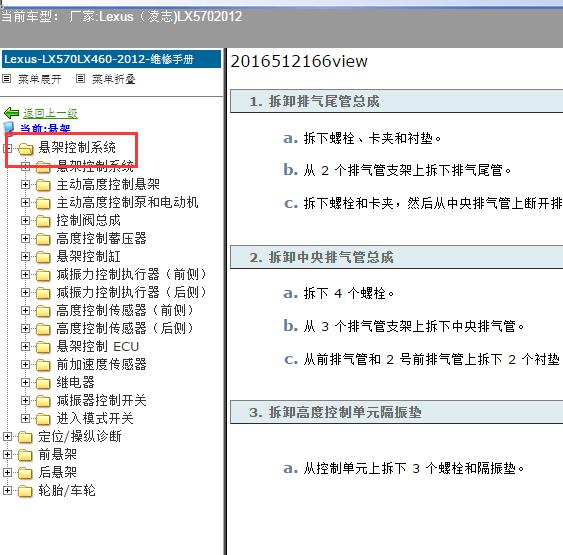563x555 pixels.
Task: Click folder icon beside 高度控制蓄压器
Action: (43, 239)
